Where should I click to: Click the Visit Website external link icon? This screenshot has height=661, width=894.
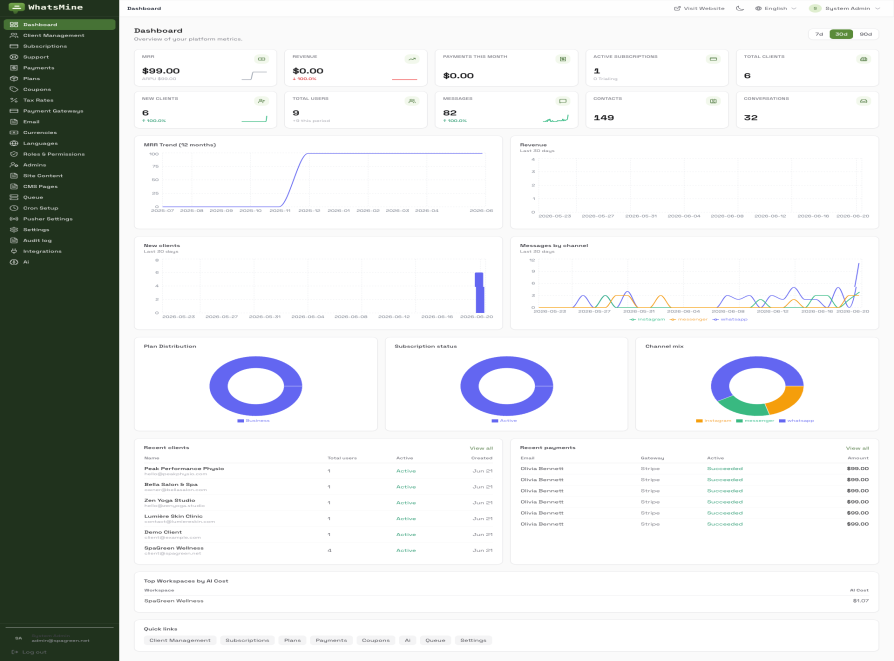pos(677,9)
